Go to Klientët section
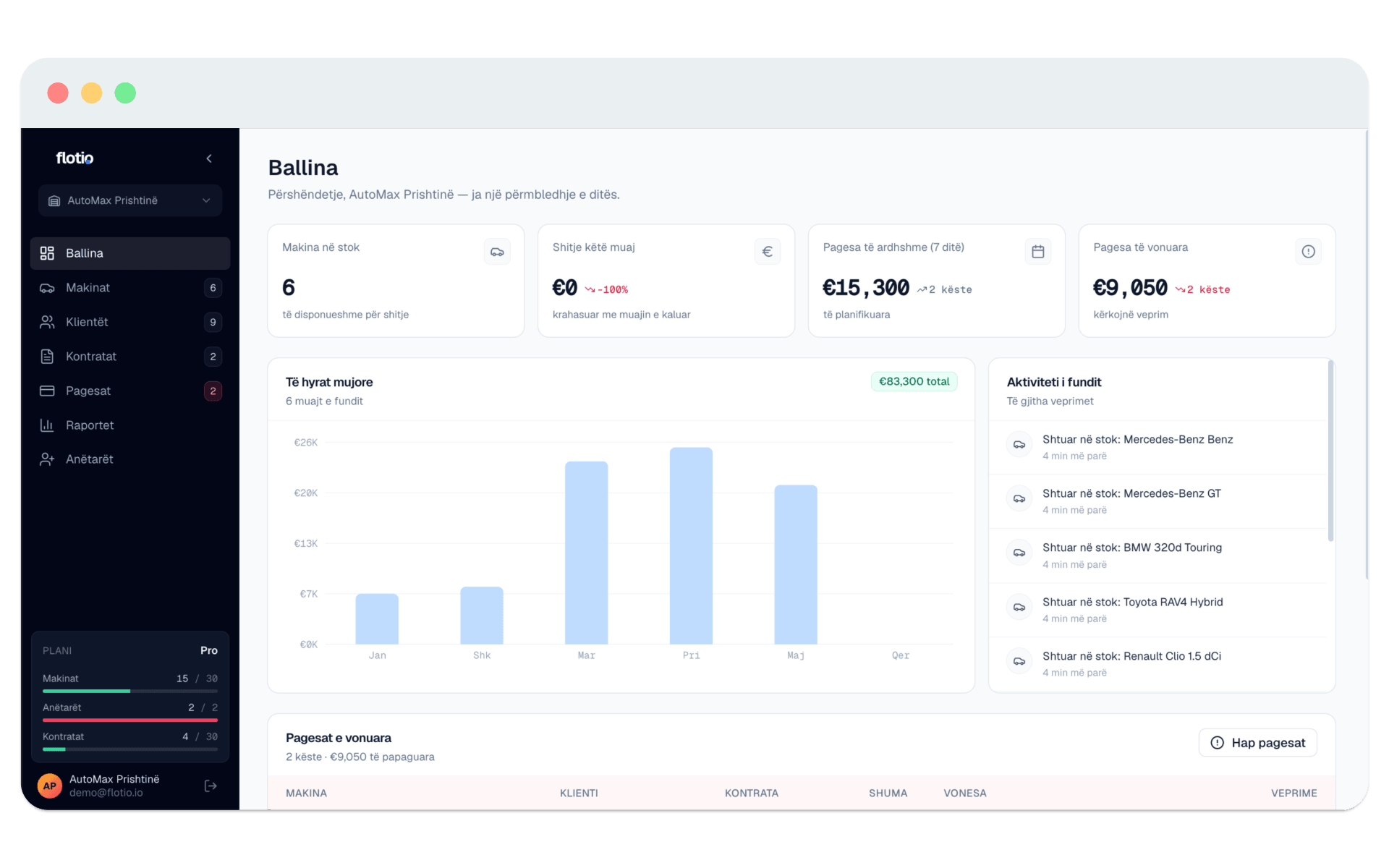This screenshot has width=1389, height=868. click(130, 322)
